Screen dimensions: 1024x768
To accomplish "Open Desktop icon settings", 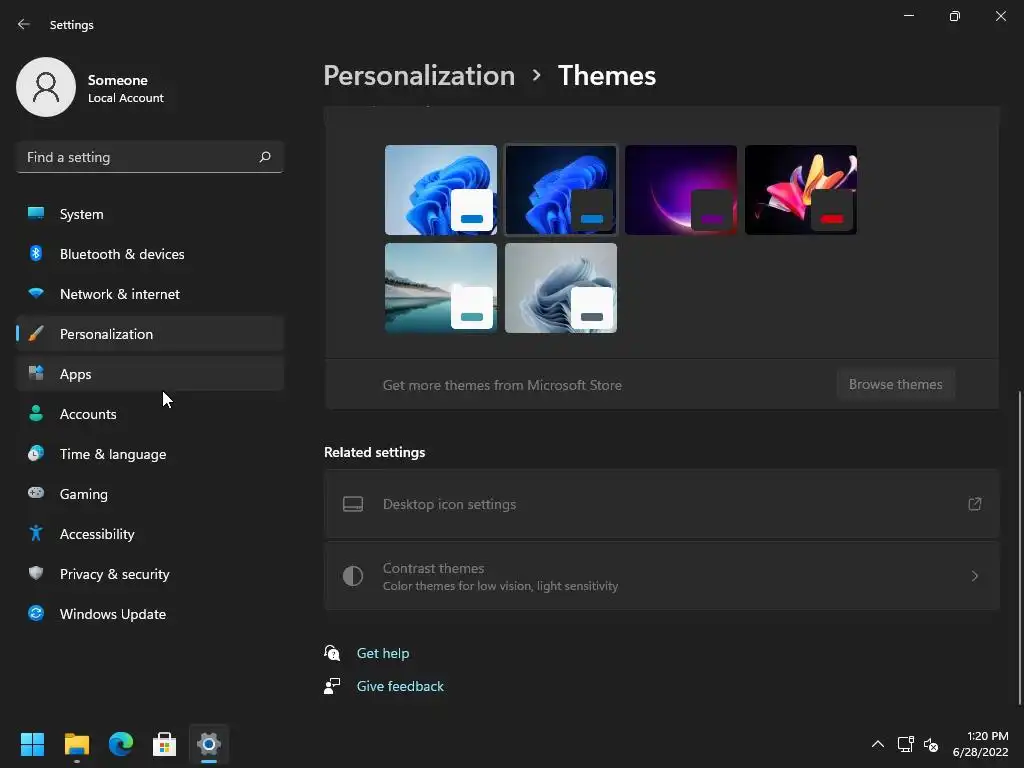I will coord(662,504).
